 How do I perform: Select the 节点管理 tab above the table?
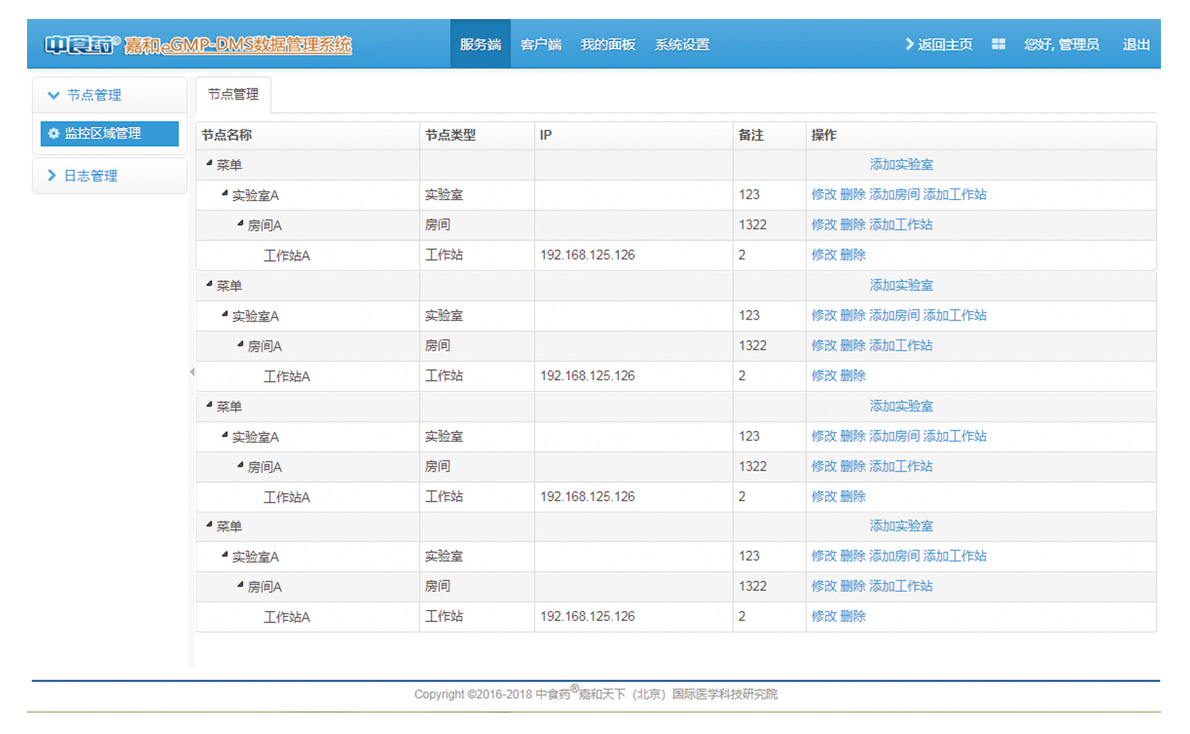click(x=233, y=95)
